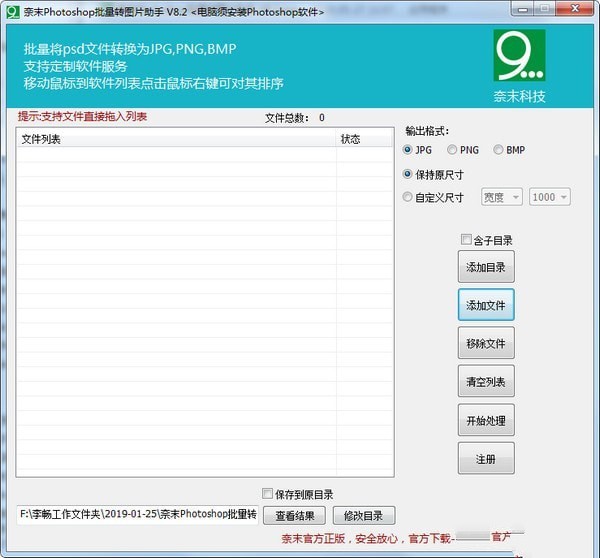Click the red hint 提示:支持文件直接拖入列表
This screenshot has height=558, width=600.
[82, 116]
